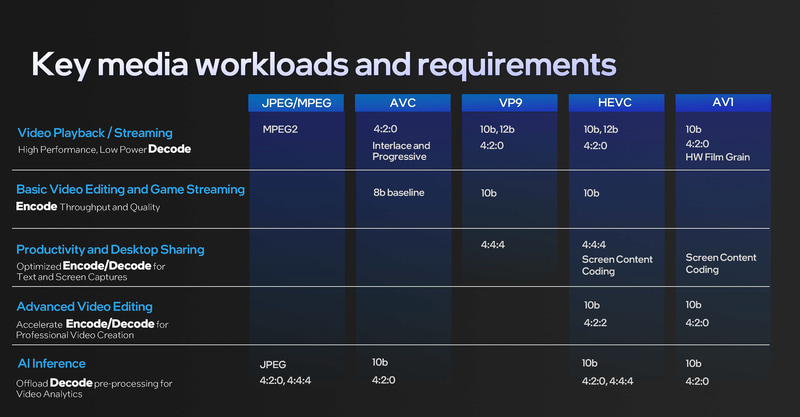
Task: Click "10b" in HEVC Basic Video Editing row
Action: (591, 193)
